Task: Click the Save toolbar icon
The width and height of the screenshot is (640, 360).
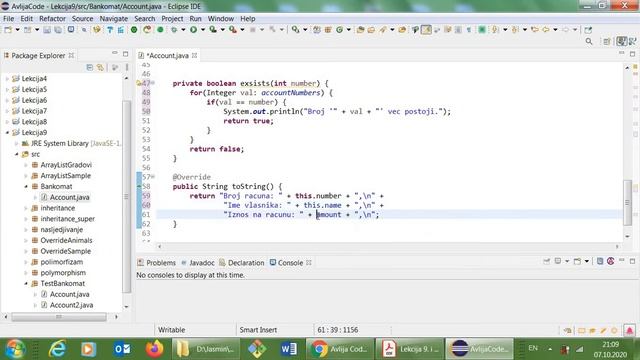Action: [47, 30]
